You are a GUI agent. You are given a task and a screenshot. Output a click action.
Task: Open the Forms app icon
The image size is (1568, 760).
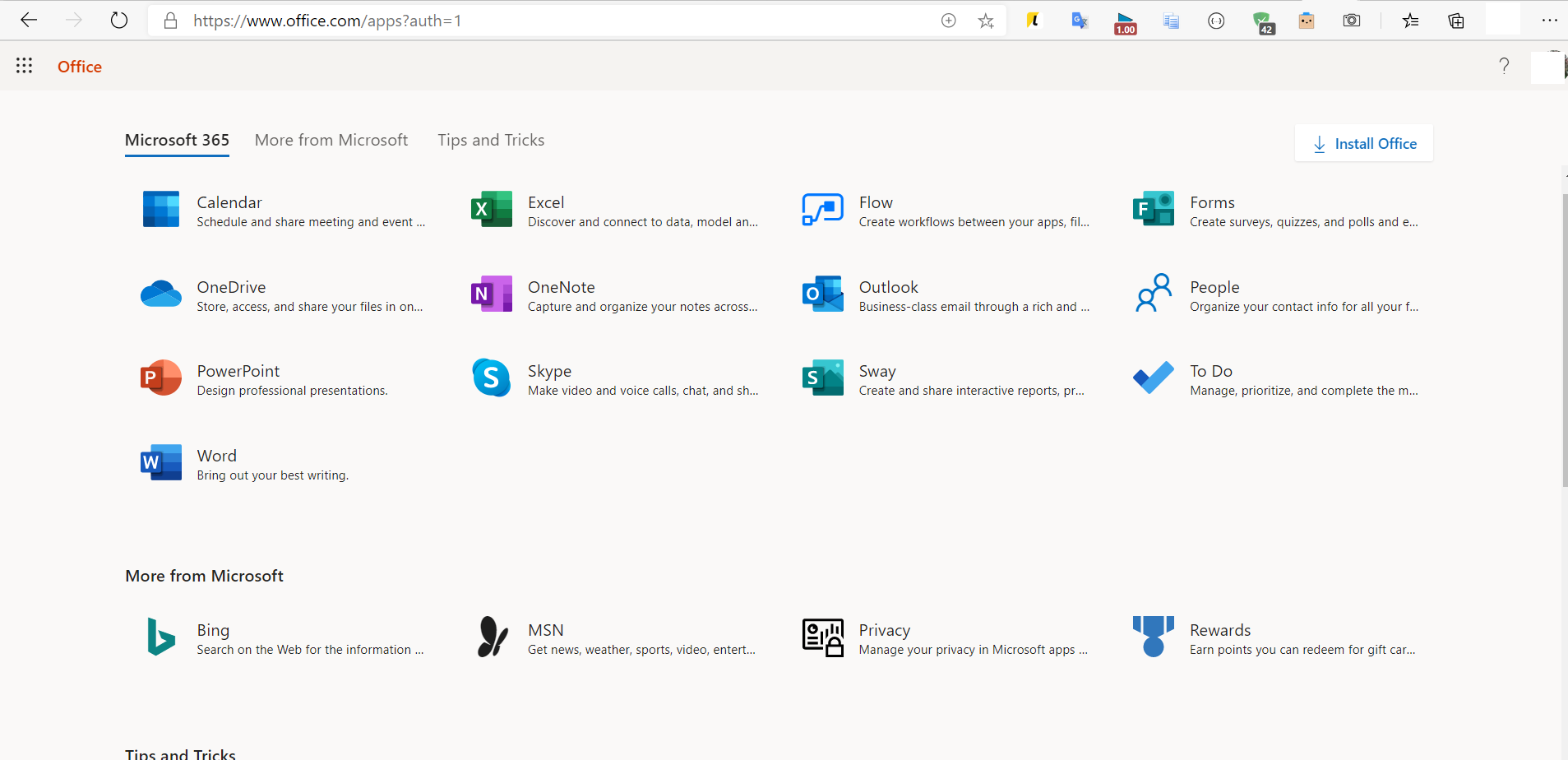click(1153, 209)
